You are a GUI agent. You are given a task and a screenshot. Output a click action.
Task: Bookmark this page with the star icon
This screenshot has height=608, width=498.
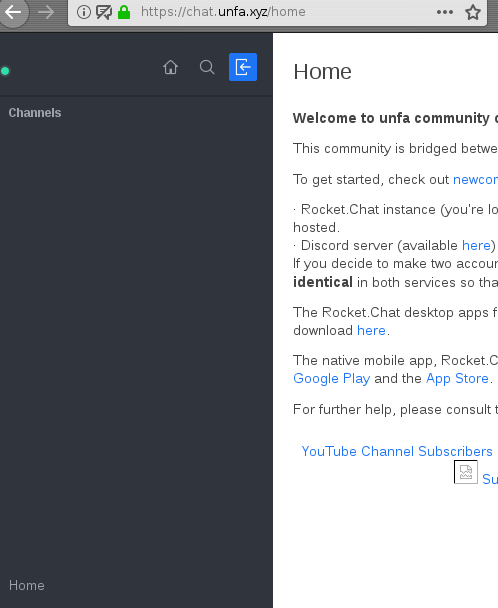click(x=473, y=12)
